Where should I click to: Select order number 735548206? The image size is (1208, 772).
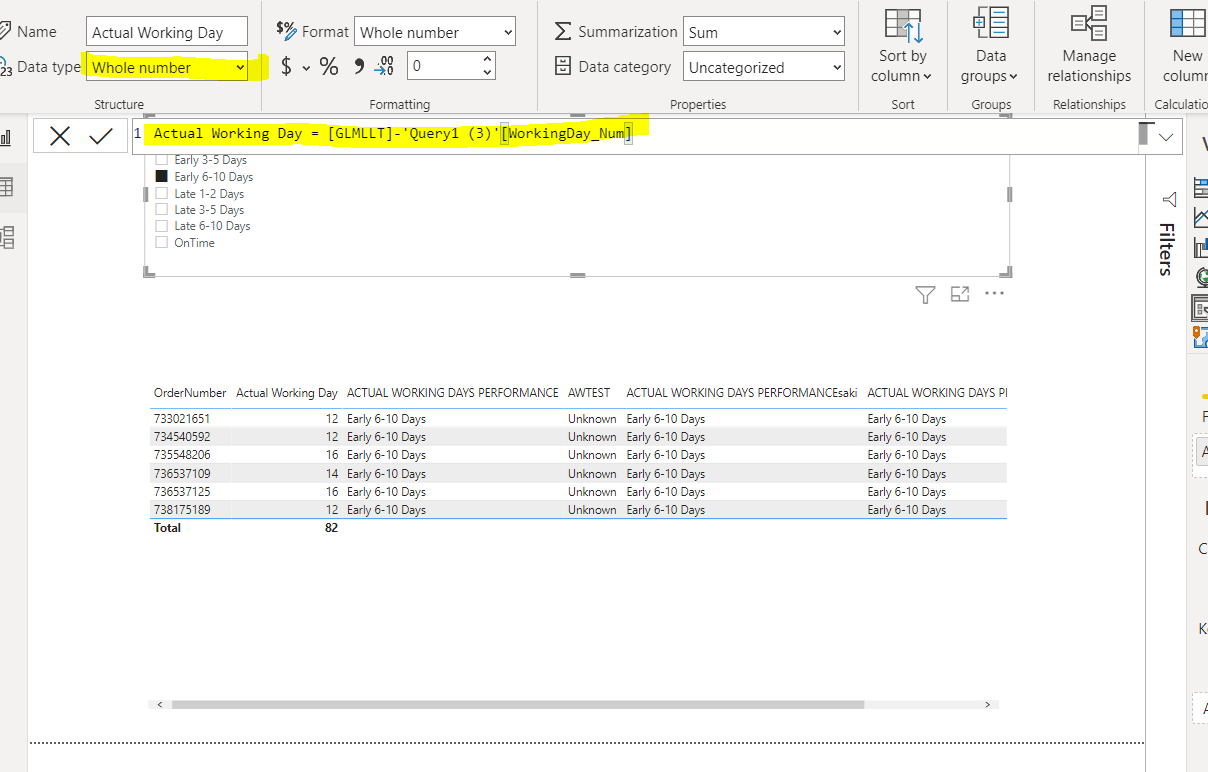click(x=182, y=455)
